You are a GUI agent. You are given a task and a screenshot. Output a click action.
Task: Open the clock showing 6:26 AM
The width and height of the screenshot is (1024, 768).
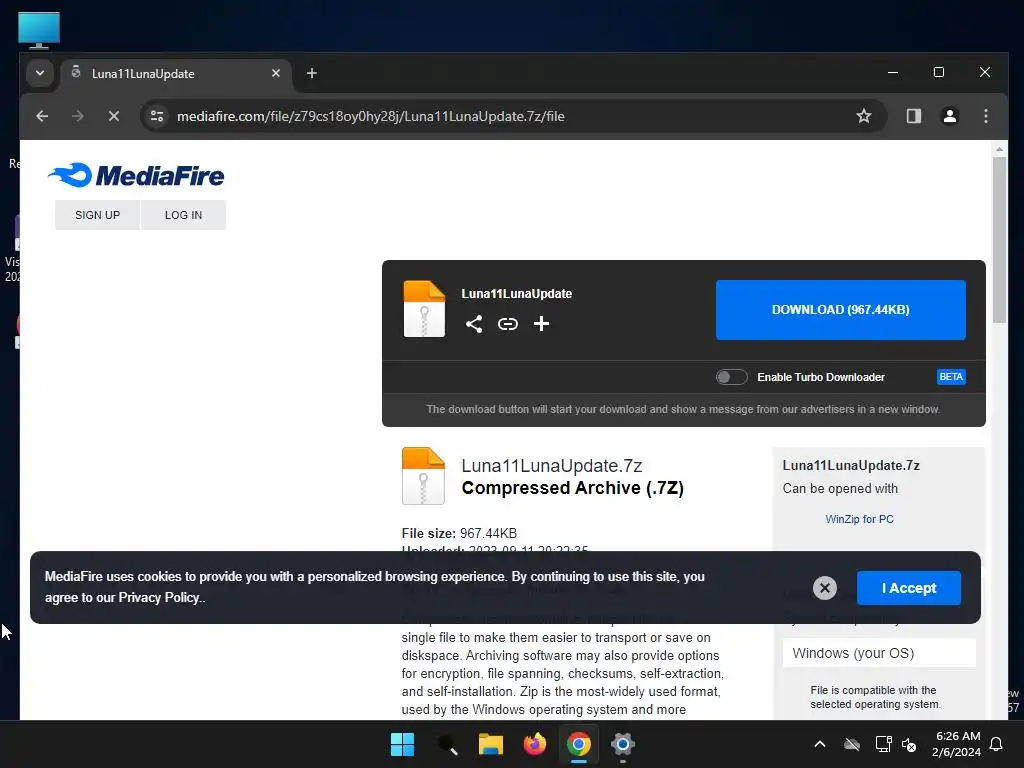coord(957,744)
